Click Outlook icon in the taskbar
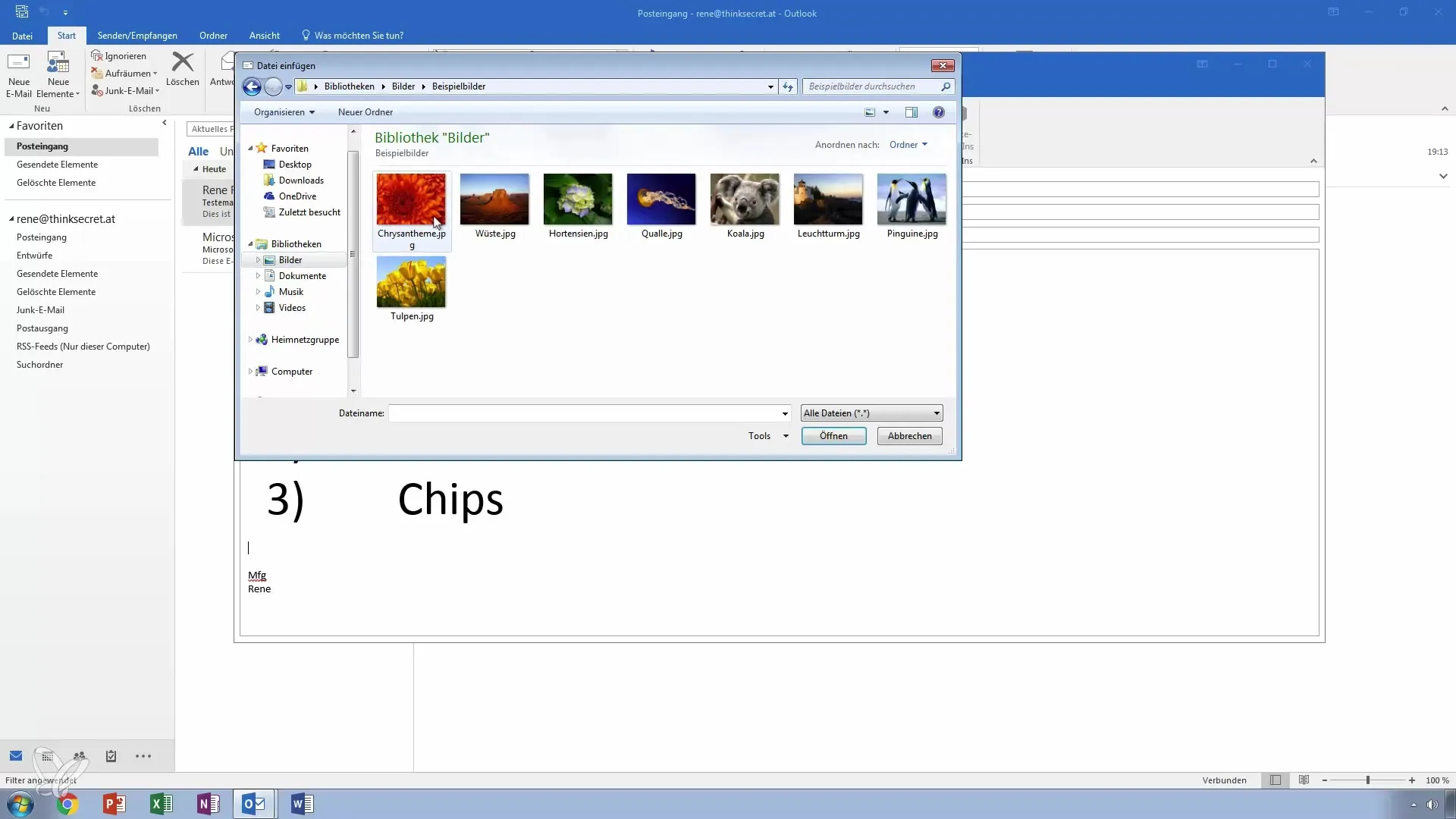This screenshot has width=1456, height=819. click(254, 804)
